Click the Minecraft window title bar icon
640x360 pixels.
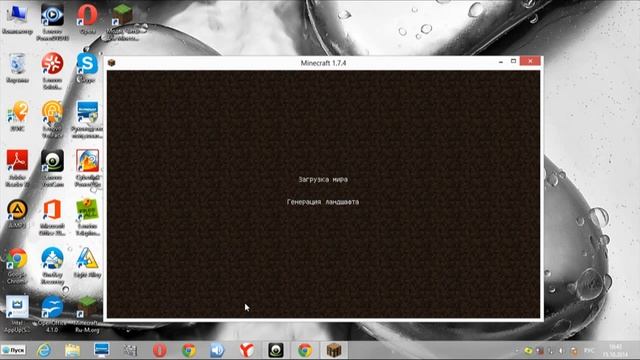pos(111,62)
